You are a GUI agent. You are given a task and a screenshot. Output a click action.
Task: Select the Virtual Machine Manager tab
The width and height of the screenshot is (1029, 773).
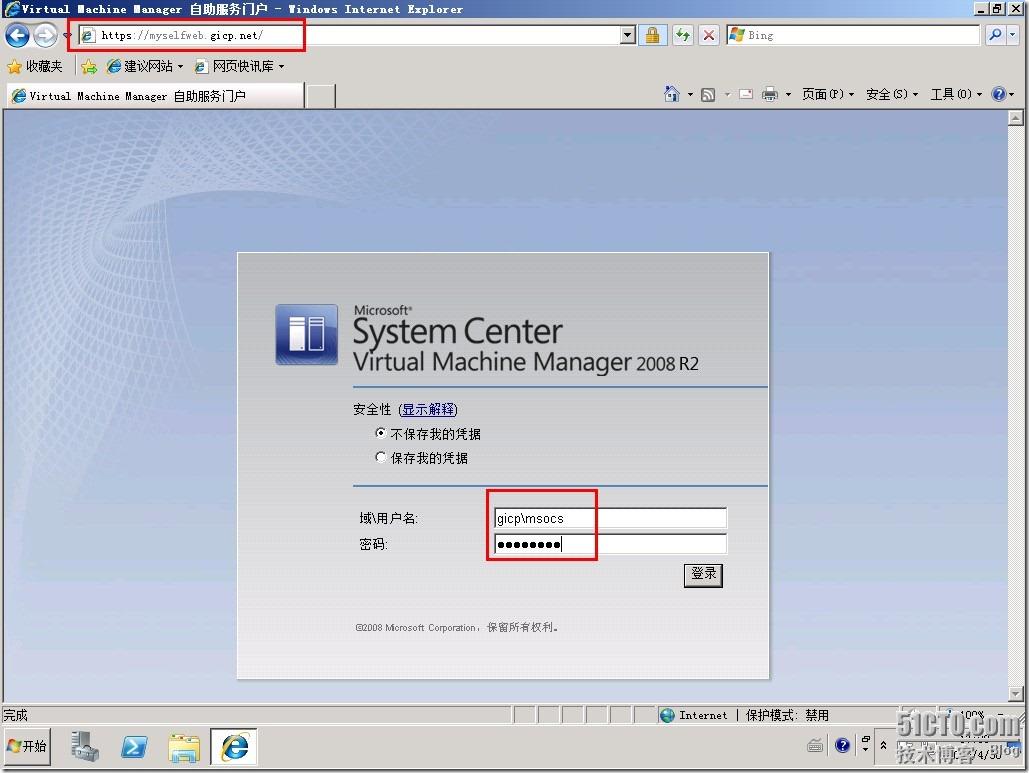[156, 96]
